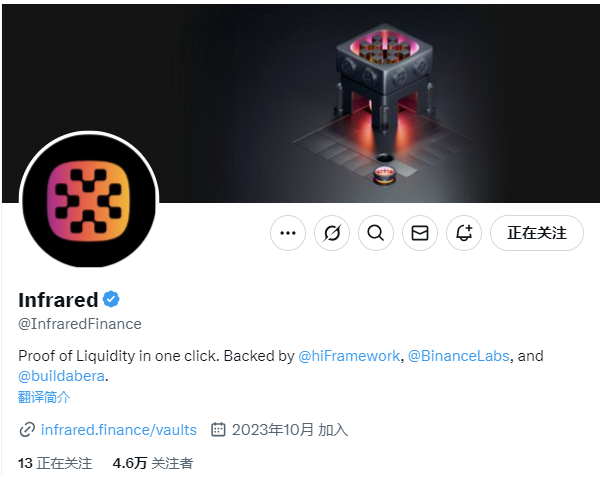Click the Infrared display name

pos(58,300)
